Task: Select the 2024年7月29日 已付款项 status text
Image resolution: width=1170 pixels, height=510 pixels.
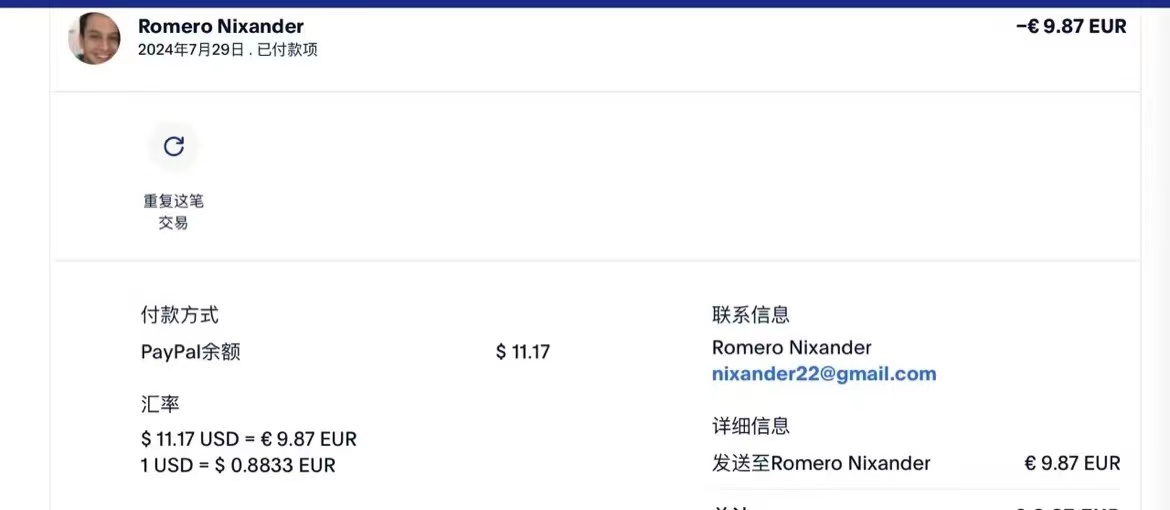Action: tap(228, 51)
